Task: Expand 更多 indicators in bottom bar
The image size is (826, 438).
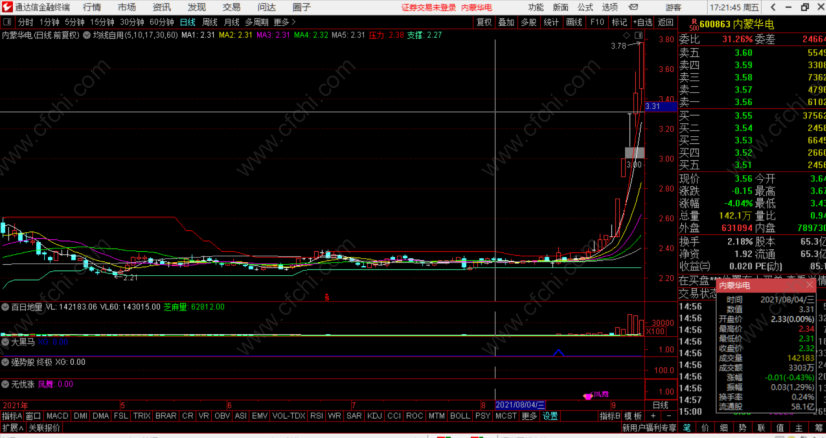Action: pos(529,416)
